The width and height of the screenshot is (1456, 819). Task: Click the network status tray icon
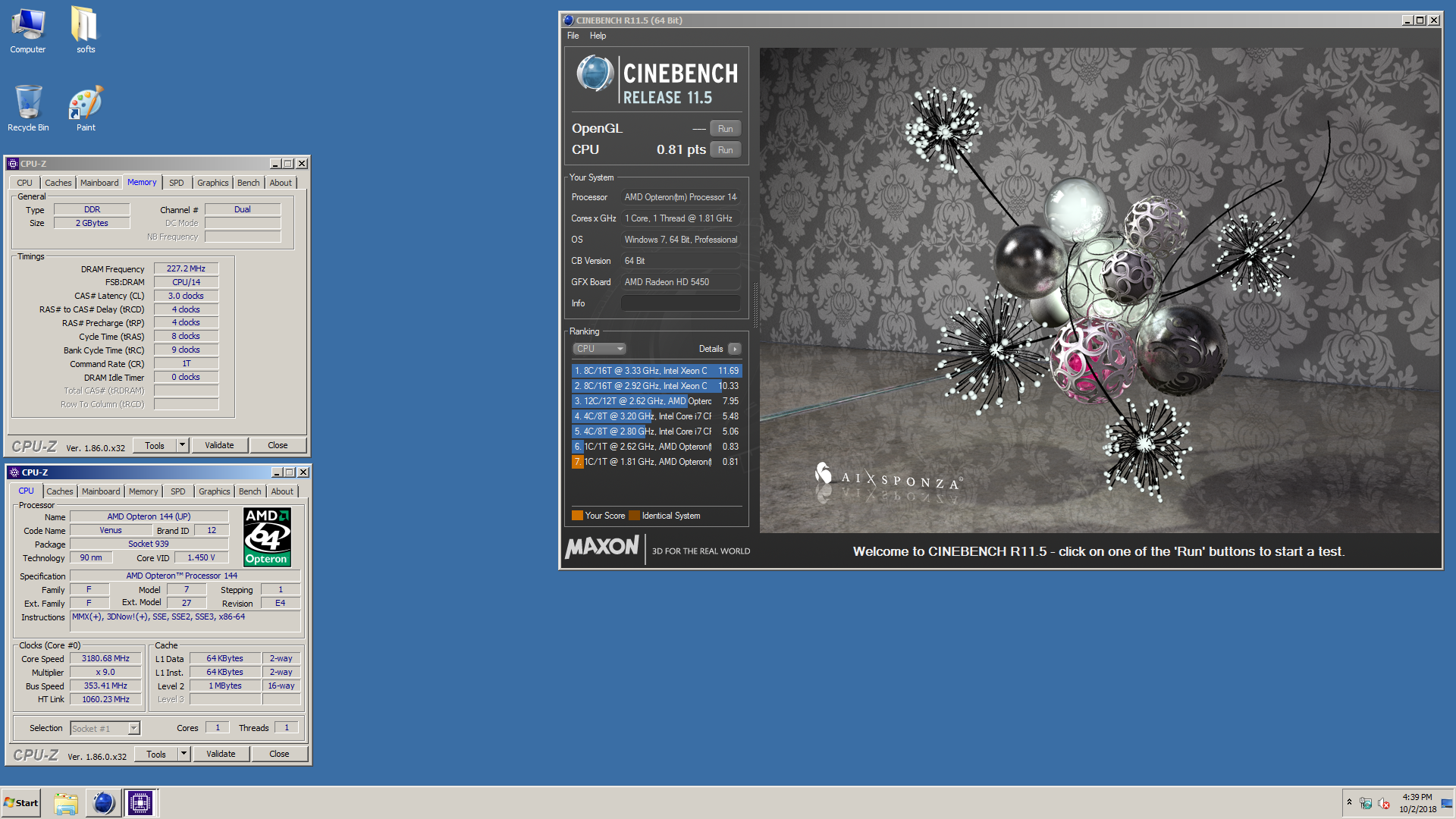click(1366, 803)
